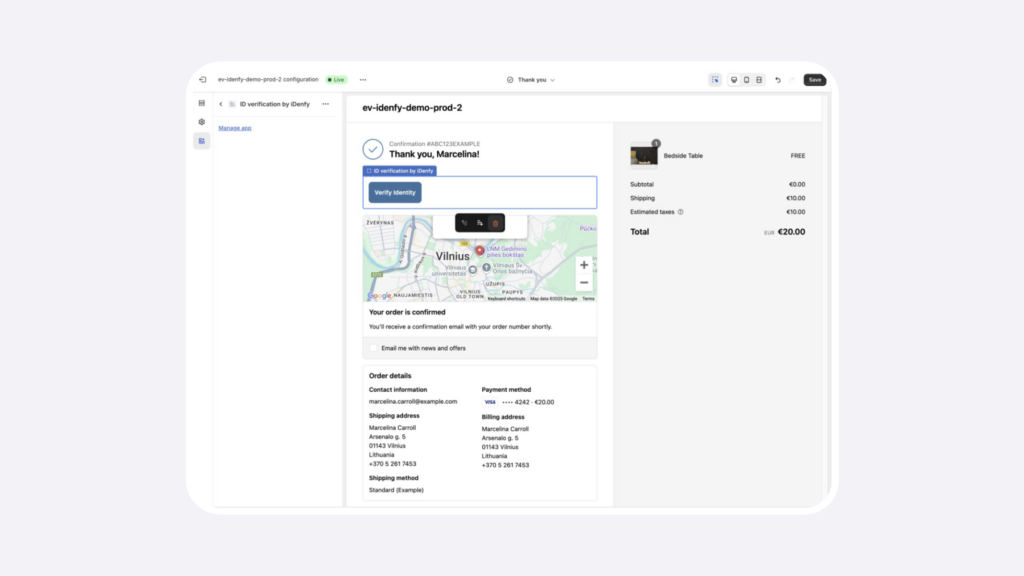Viewport: 1024px width, 576px height.
Task: Click the Save button
Action: (x=814, y=79)
